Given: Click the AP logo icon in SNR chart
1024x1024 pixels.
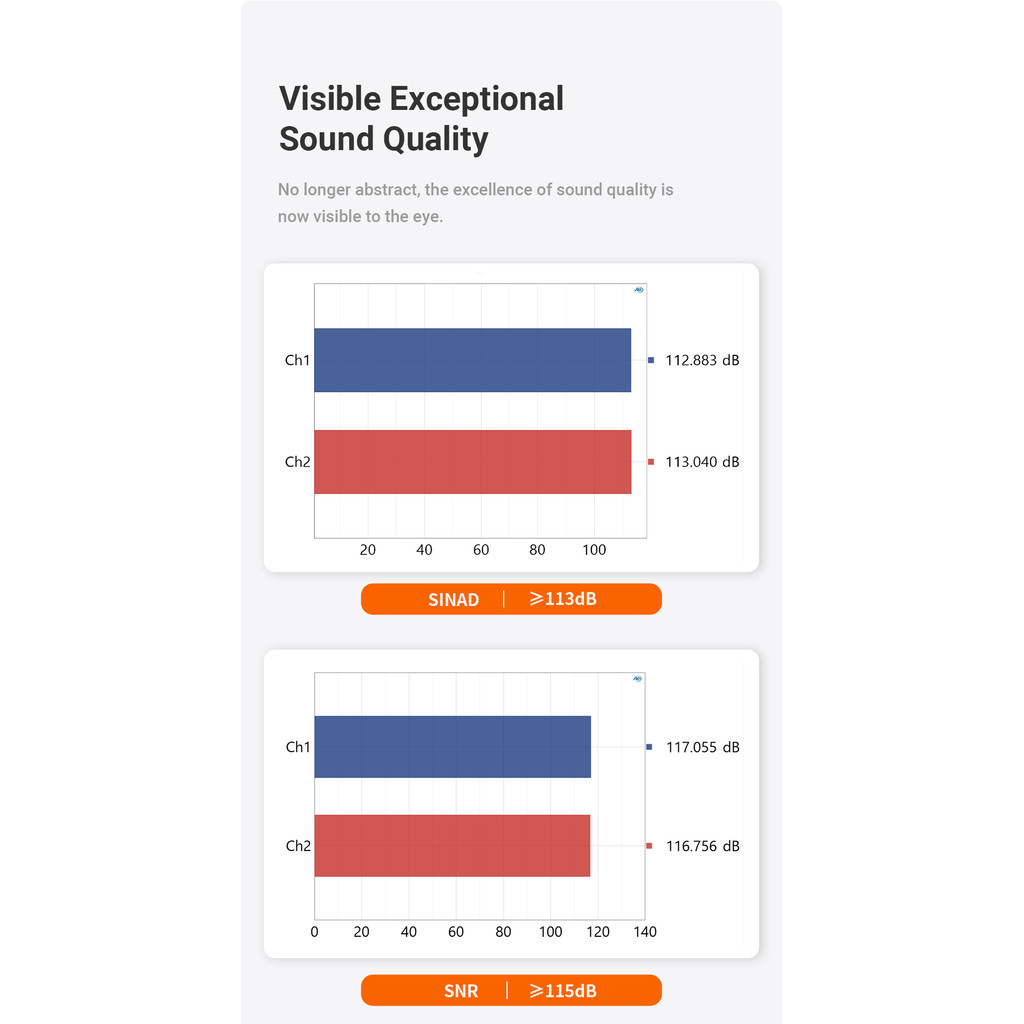Looking at the screenshot, I should (637, 679).
